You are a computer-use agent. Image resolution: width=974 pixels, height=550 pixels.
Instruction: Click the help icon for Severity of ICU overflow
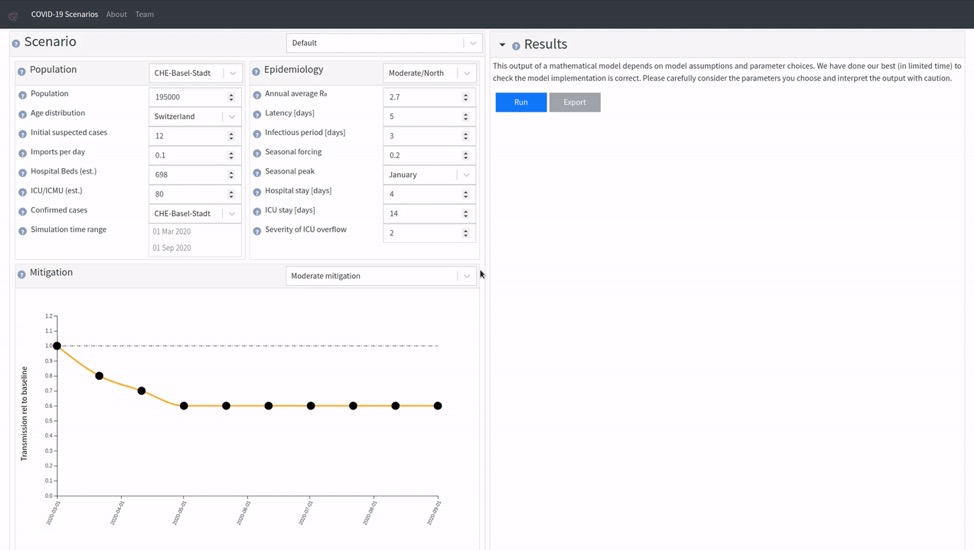pyautogui.click(x=257, y=230)
